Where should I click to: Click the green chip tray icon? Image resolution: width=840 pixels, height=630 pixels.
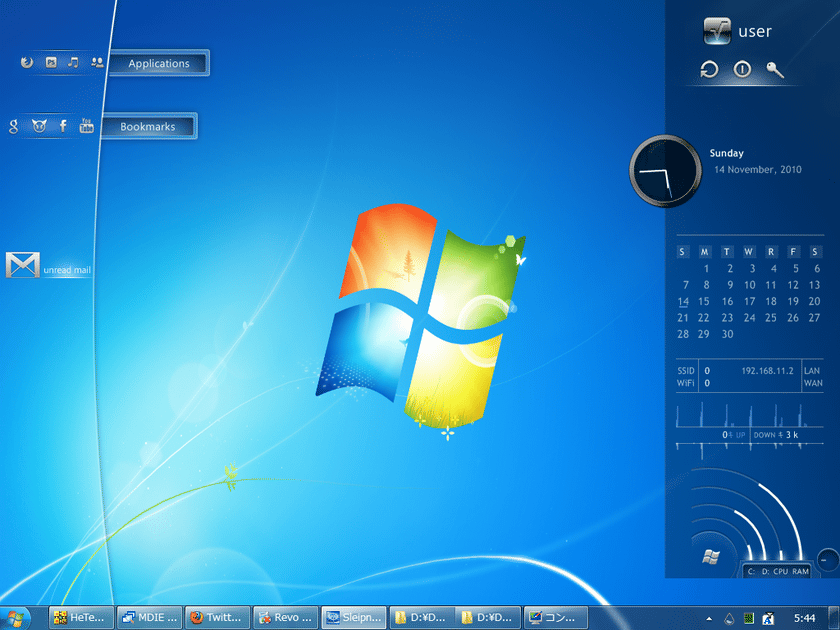point(749,619)
